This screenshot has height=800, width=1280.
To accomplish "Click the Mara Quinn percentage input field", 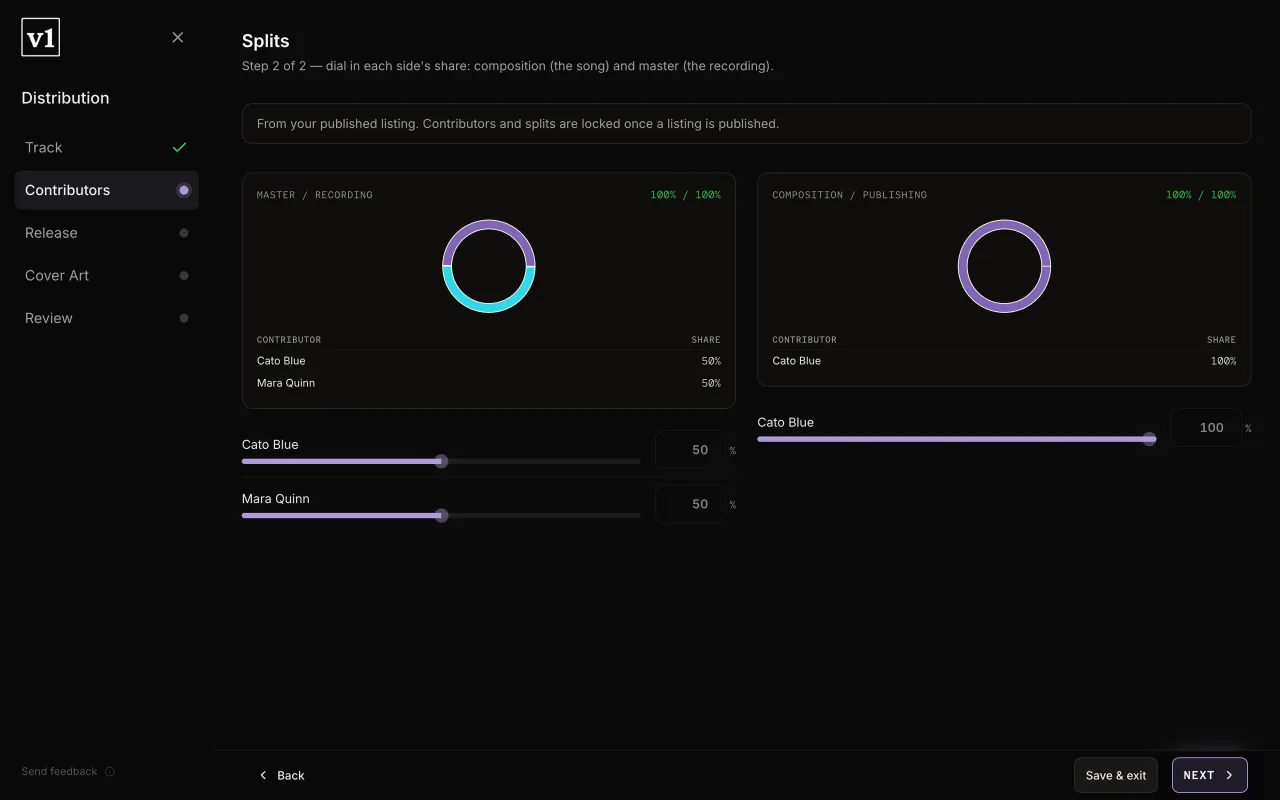I will (x=691, y=504).
